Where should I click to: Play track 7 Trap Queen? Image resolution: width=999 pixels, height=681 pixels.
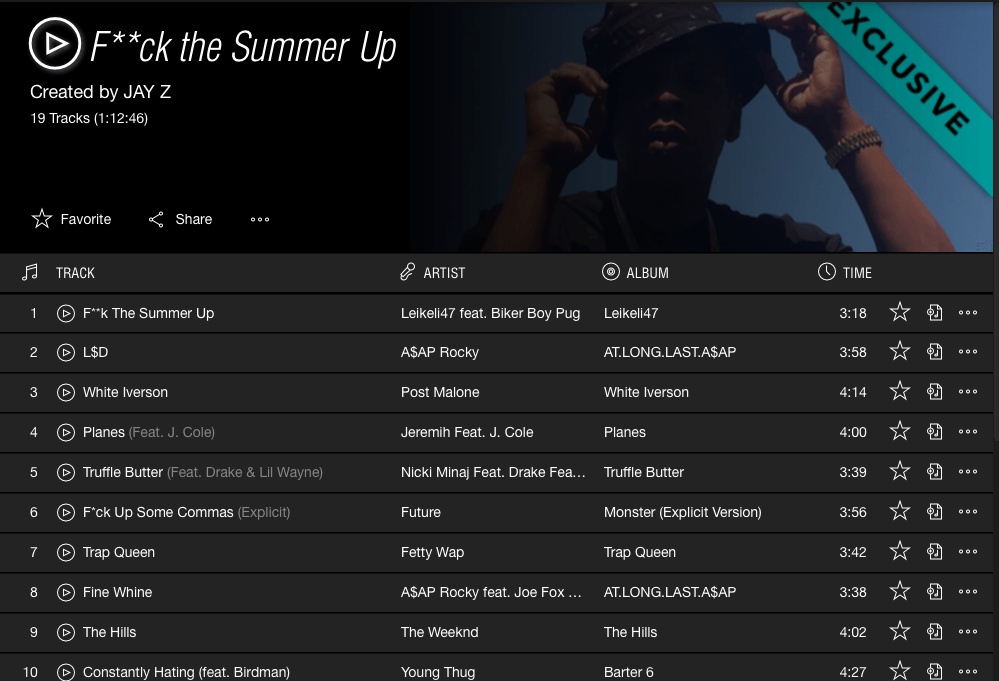coord(66,552)
